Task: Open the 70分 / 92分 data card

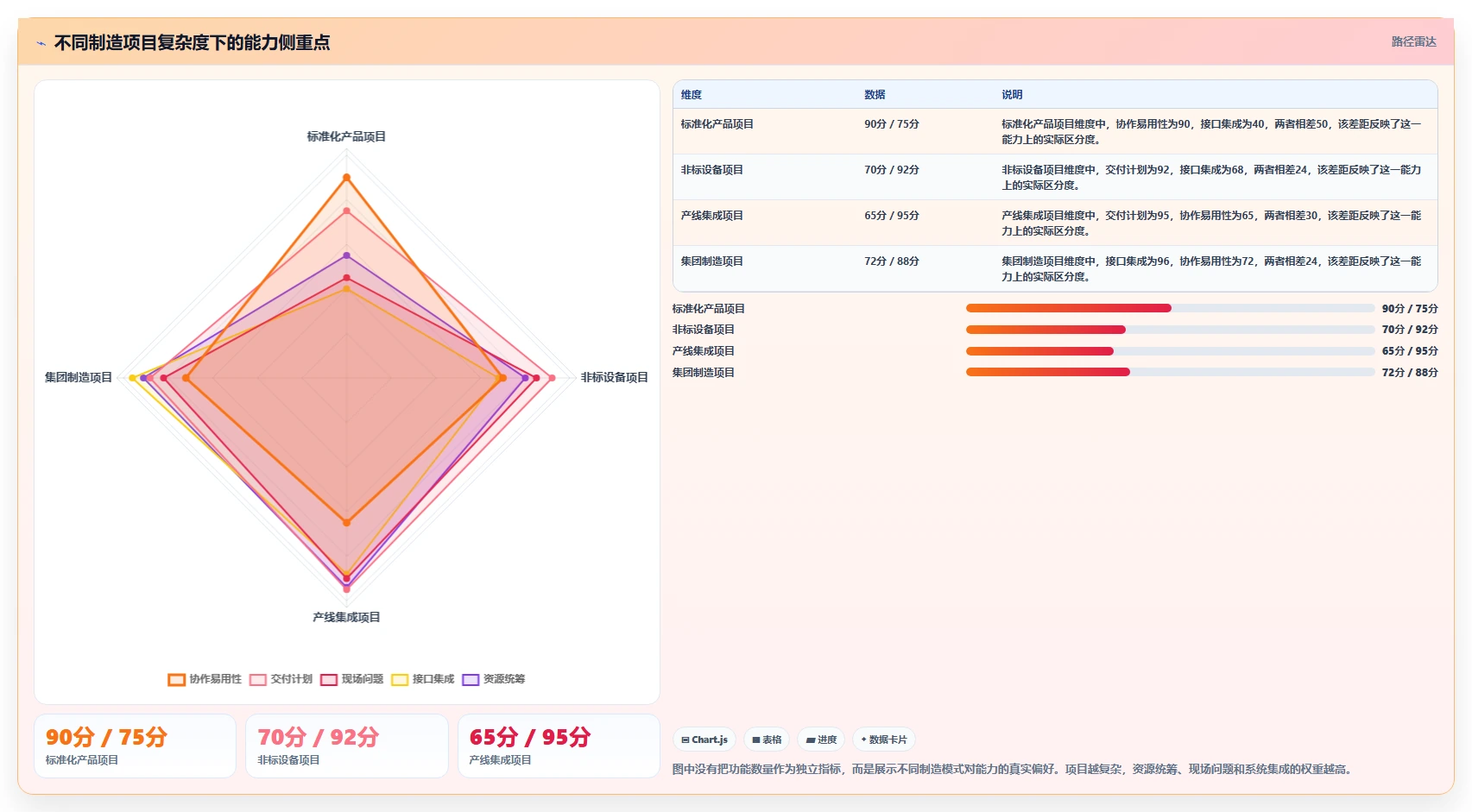Action: [x=347, y=746]
